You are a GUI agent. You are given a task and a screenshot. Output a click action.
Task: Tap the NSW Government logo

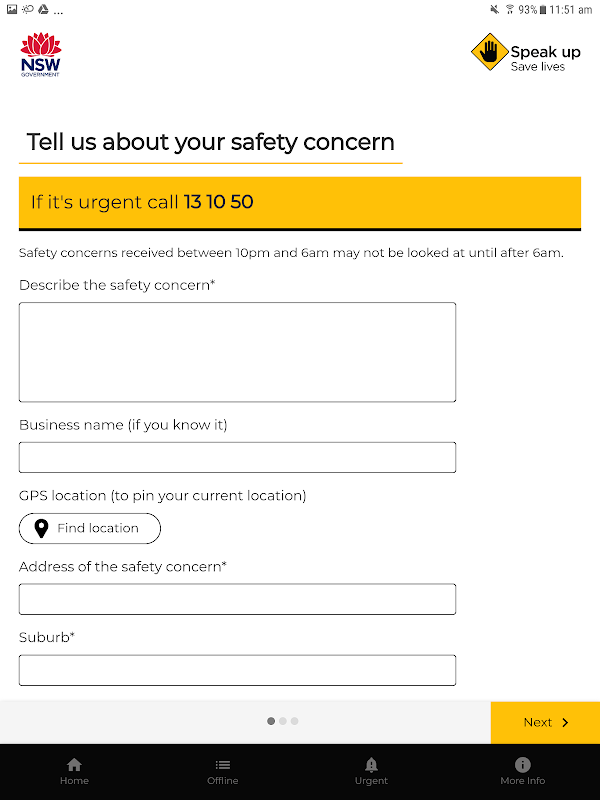40,54
